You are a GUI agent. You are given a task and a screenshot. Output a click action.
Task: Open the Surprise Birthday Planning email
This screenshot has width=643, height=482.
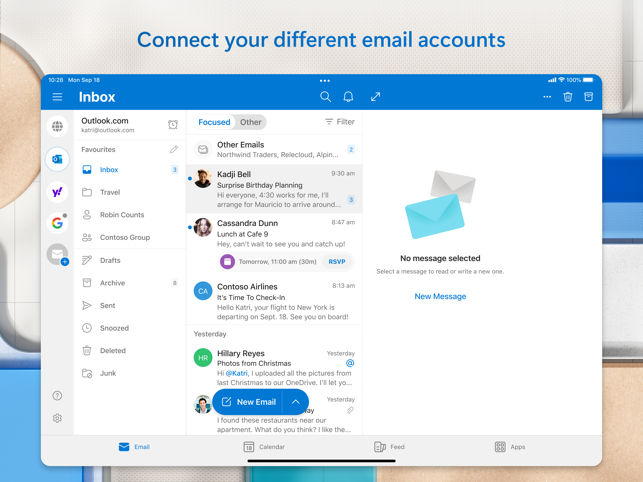click(x=274, y=189)
